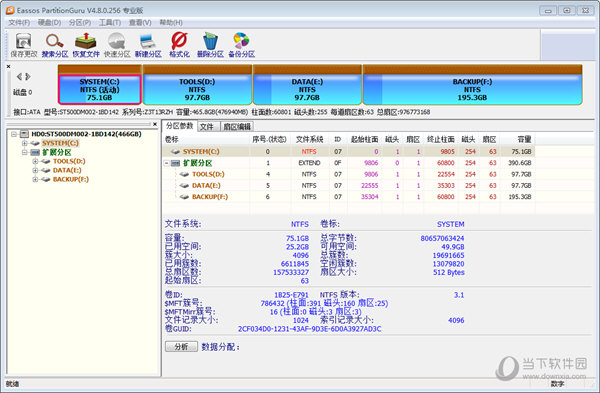Screen dimensions: 600x393
Task: Select 扩展分区 in the left tree
Action: 57,152
